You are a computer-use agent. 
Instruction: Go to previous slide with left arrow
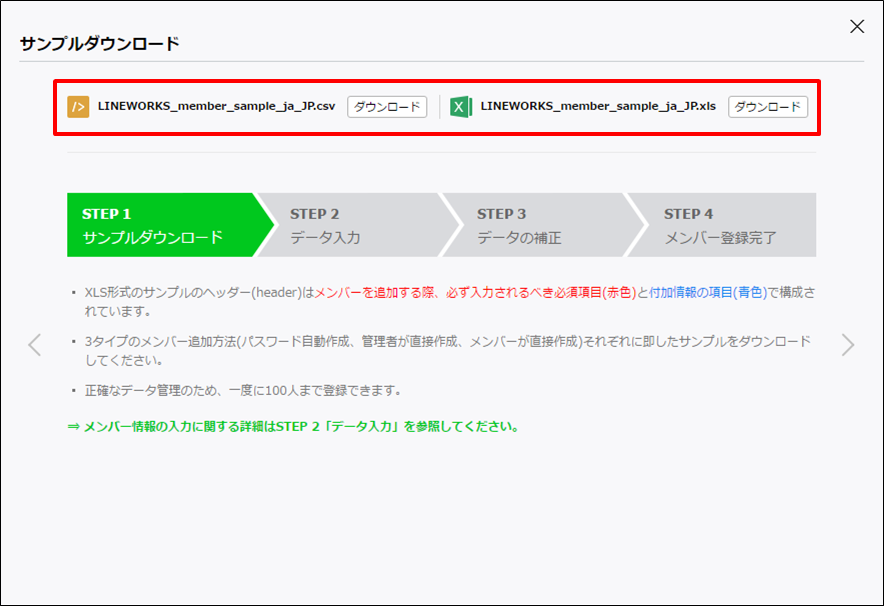pos(35,345)
